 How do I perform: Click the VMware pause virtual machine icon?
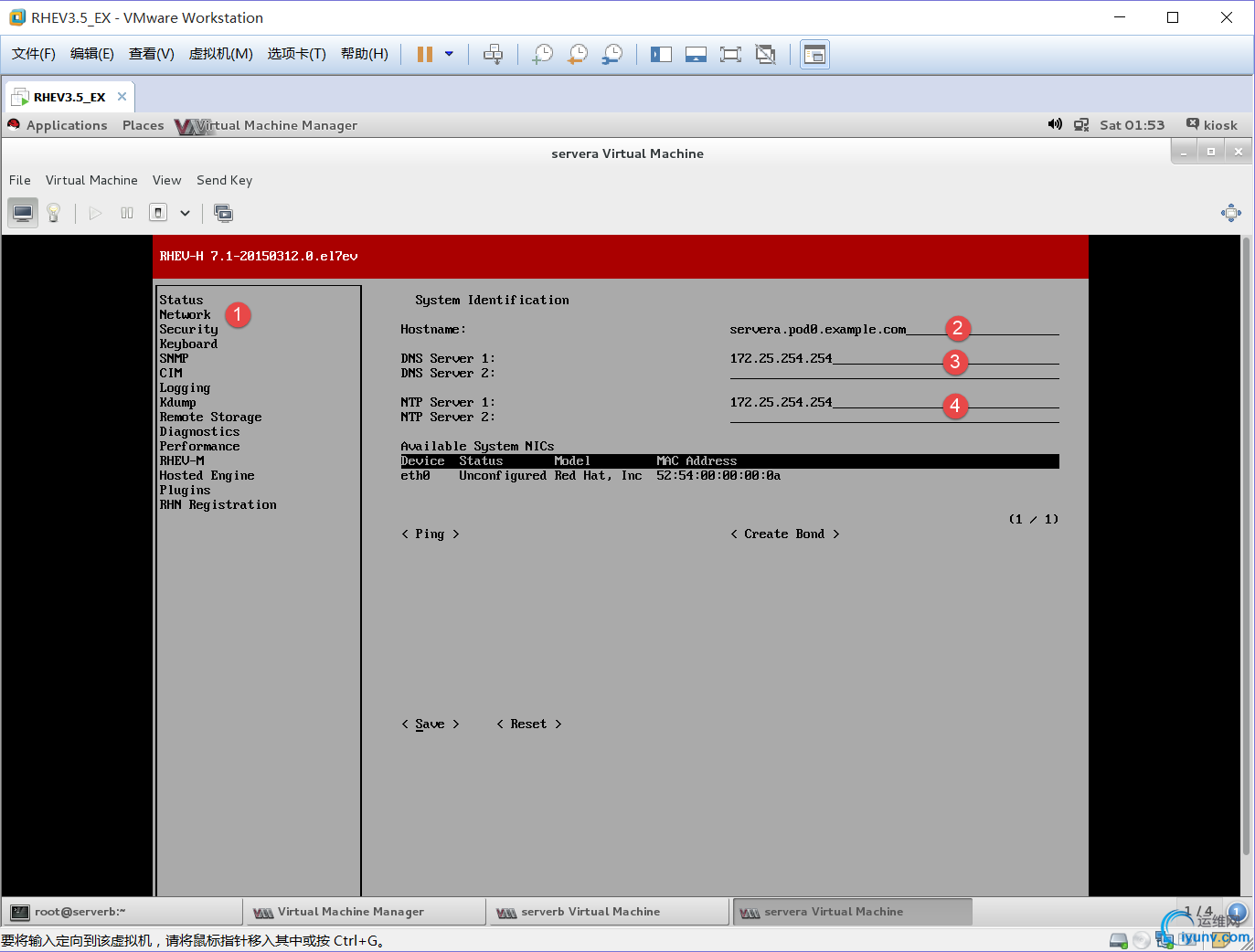pyautogui.click(x=425, y=55)
